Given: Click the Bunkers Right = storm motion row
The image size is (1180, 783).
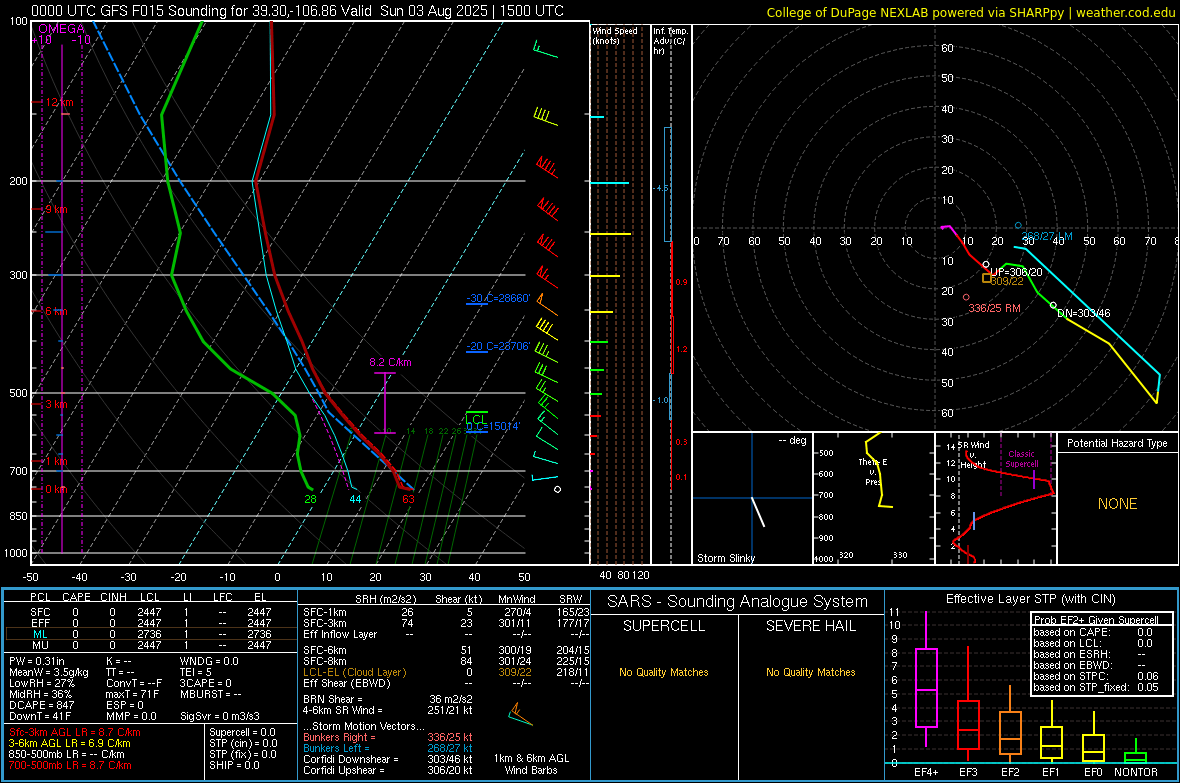Looking at the screenshot, I should (x=388, y=737).
